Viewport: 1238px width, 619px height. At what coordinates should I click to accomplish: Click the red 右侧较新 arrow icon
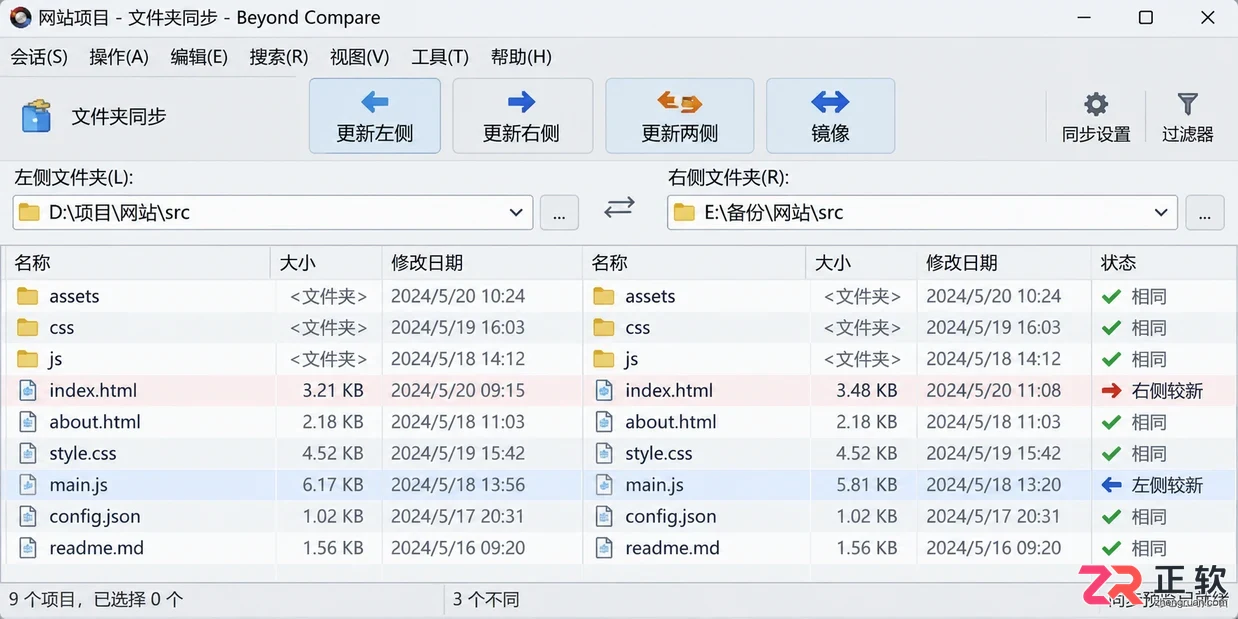[1111, 391]
